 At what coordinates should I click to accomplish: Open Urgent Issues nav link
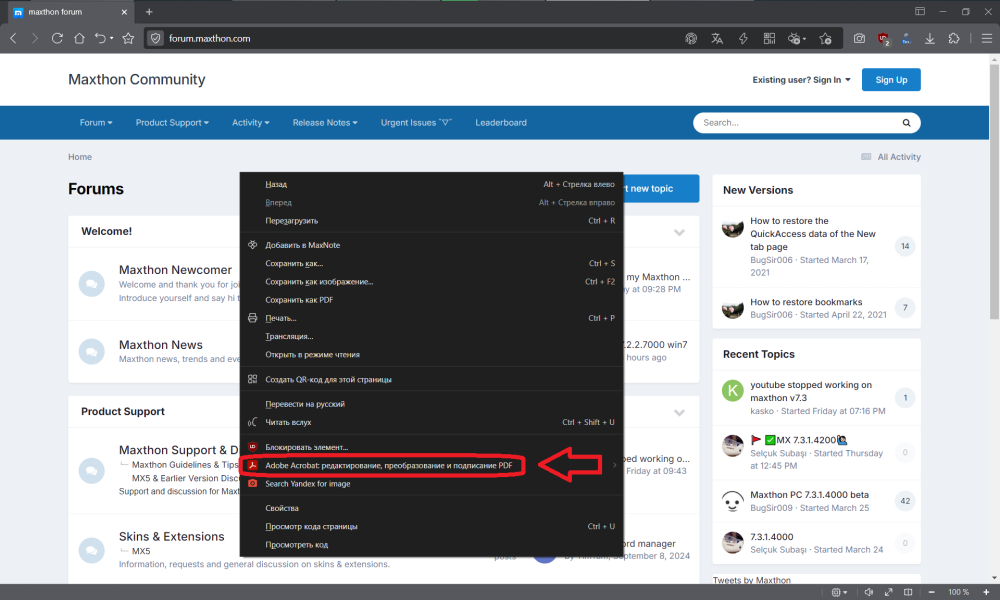coord(416,122)
